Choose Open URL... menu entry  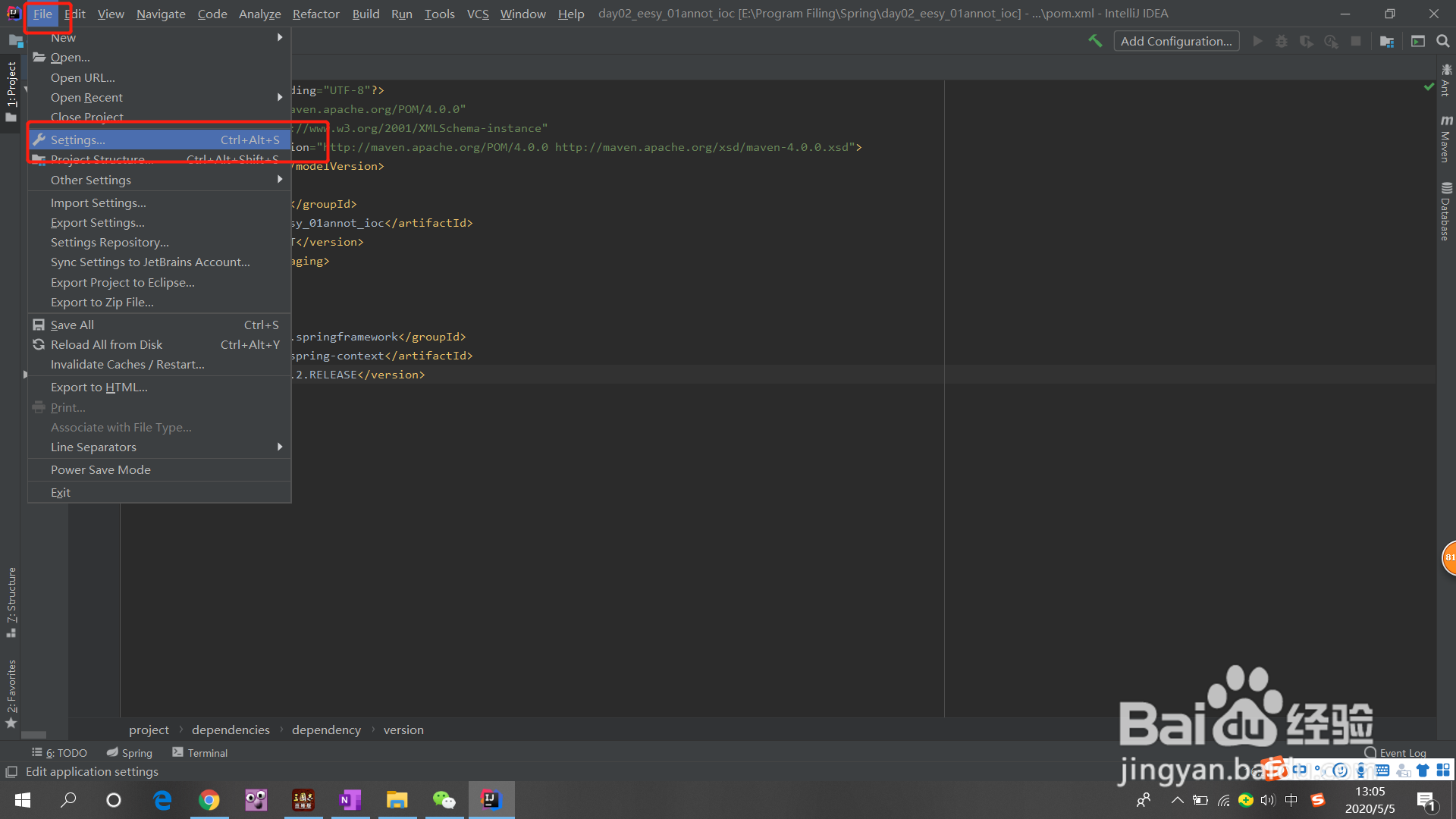coord(159,77)
